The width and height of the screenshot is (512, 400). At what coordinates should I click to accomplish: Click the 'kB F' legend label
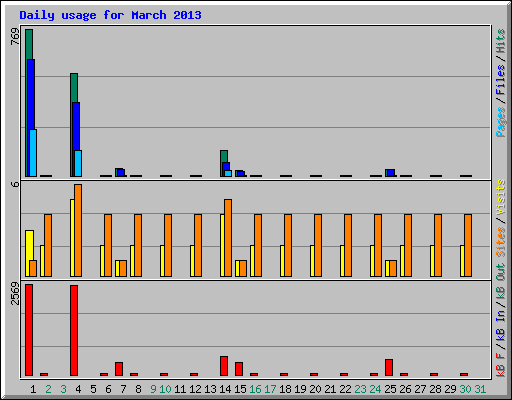[x=500, y=365]
